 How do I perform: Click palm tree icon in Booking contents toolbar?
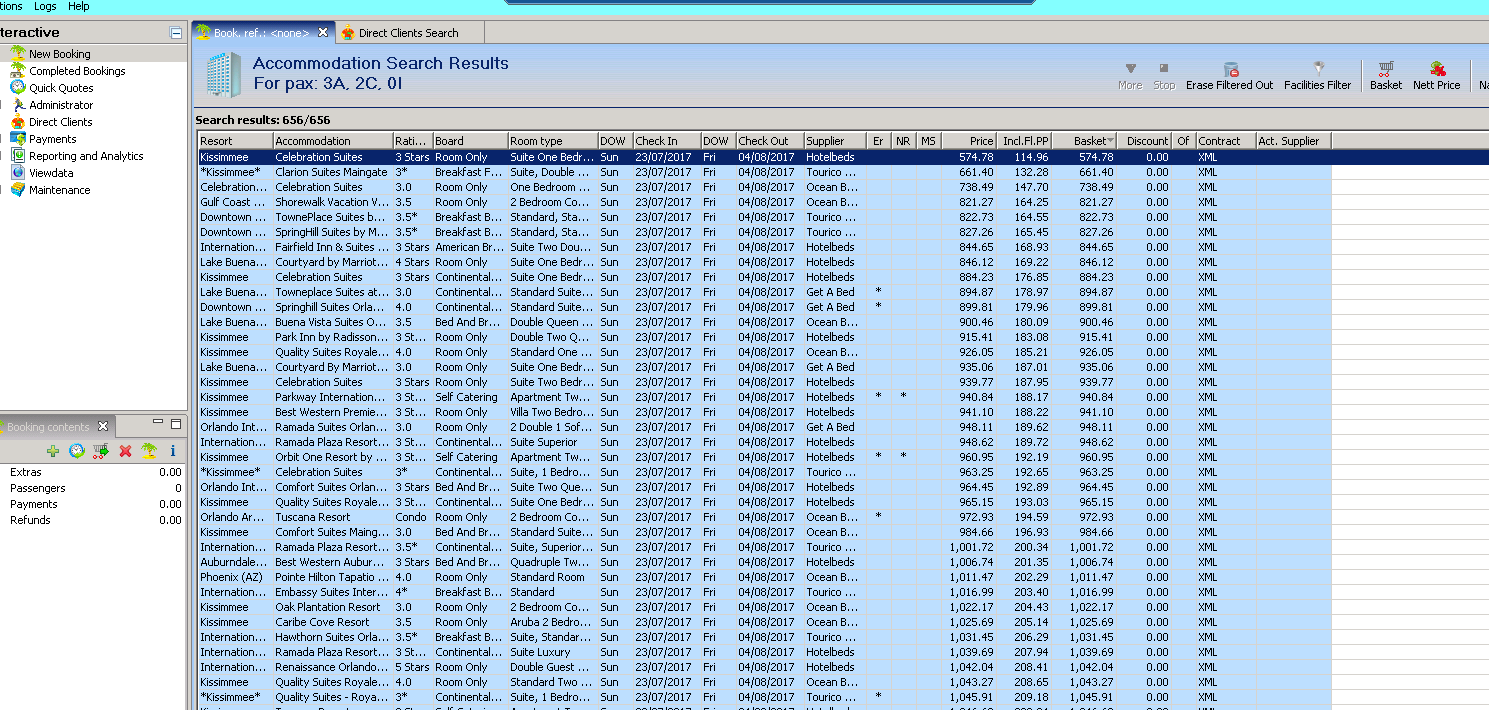(149, 451)
